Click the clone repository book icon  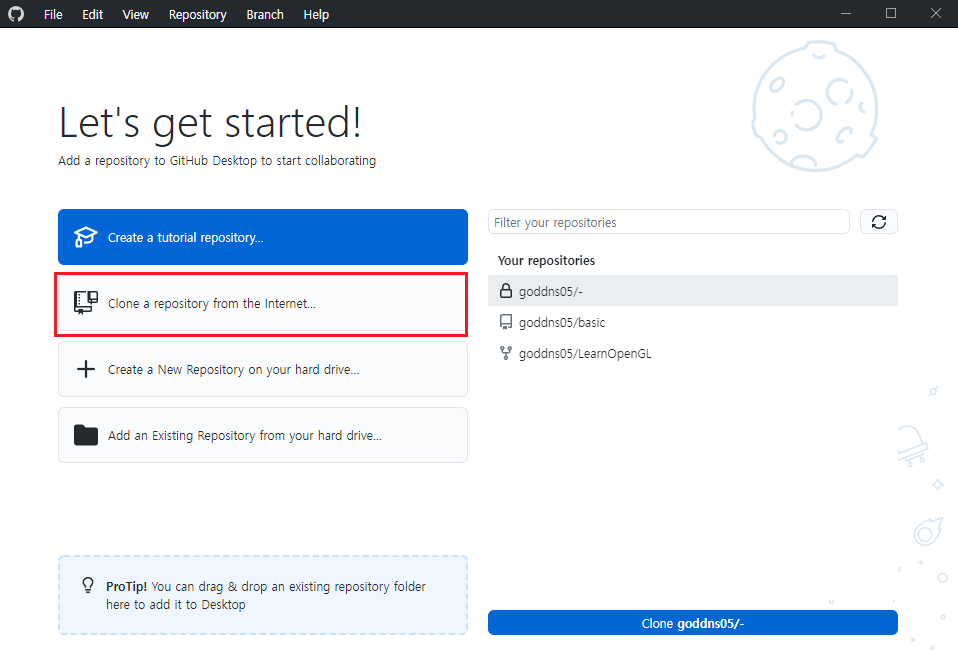86,303
